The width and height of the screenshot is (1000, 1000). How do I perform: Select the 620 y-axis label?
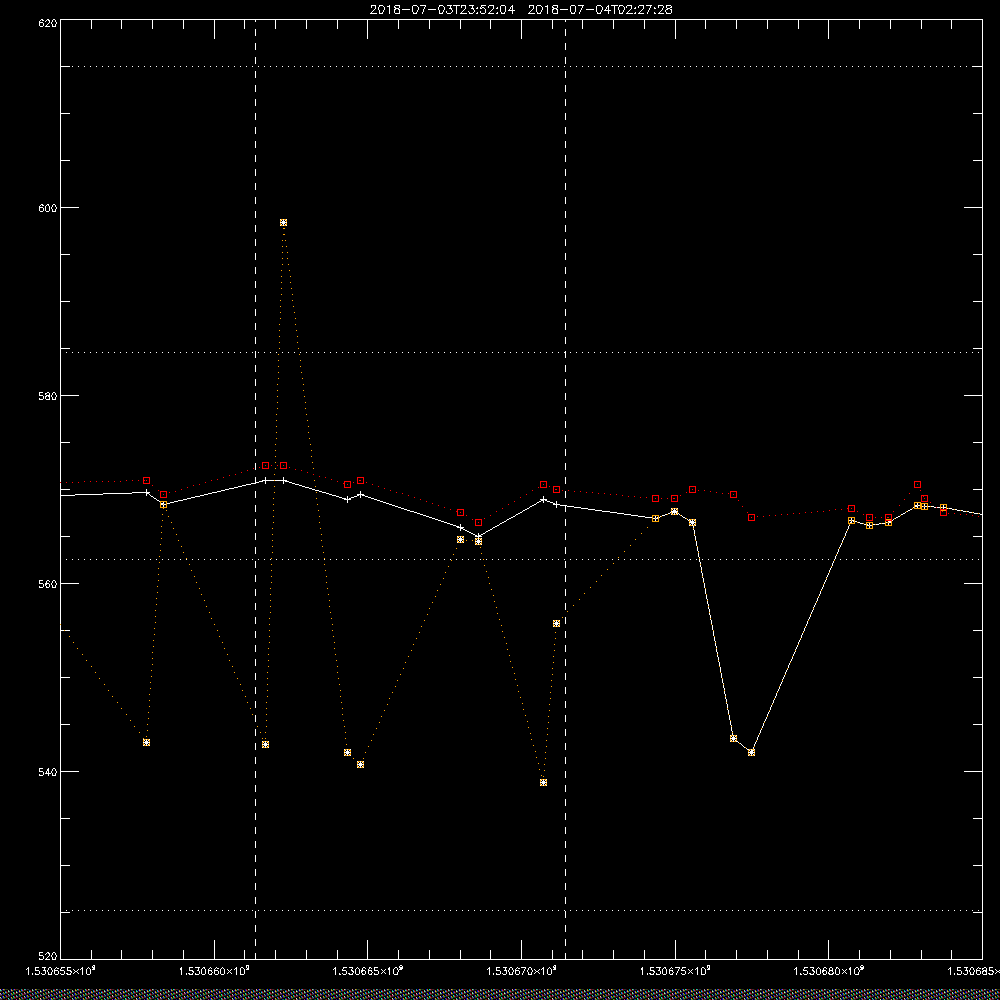pos(48,22)
